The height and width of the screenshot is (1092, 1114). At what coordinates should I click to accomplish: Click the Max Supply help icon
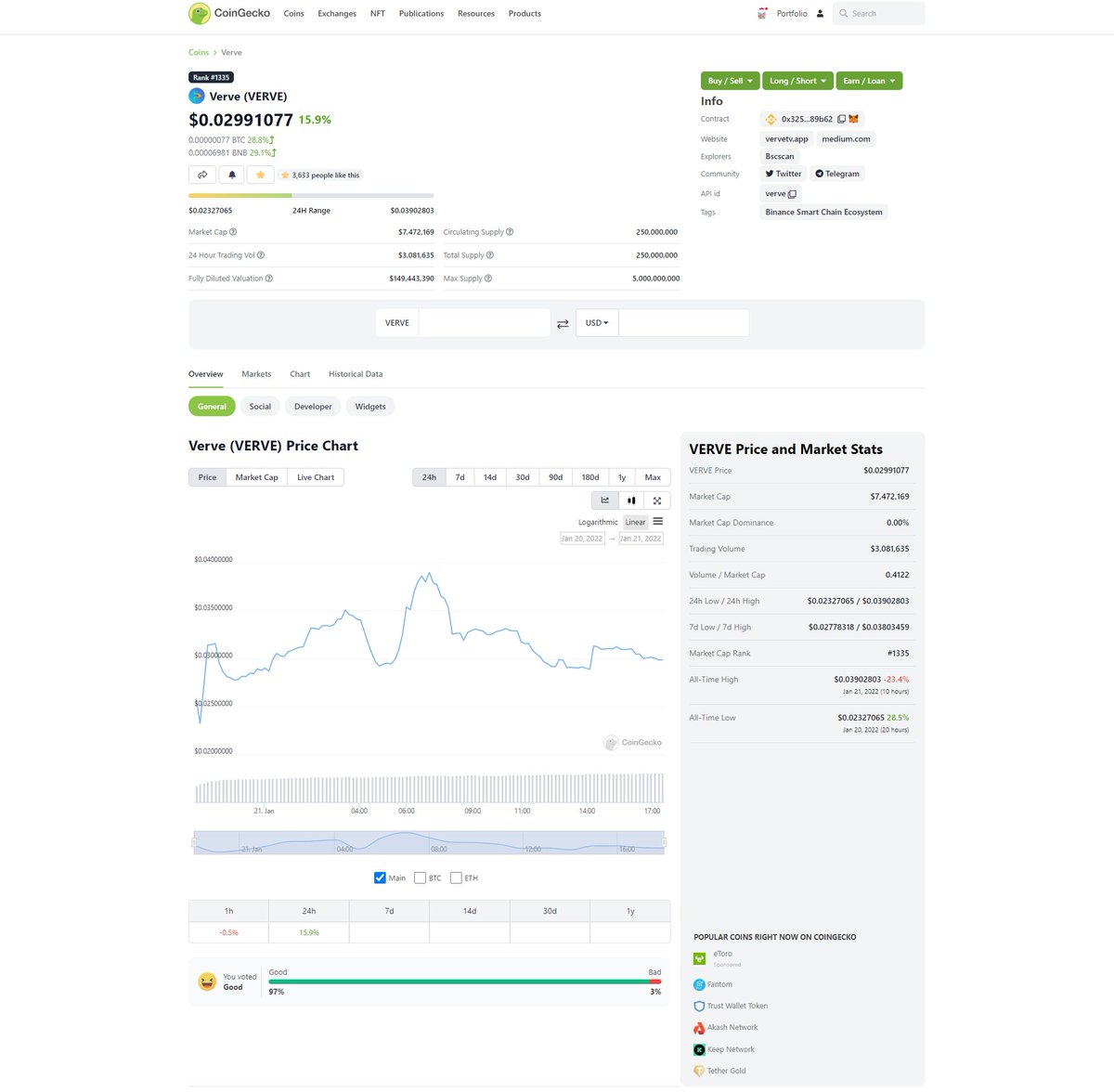tap(488, 279)
